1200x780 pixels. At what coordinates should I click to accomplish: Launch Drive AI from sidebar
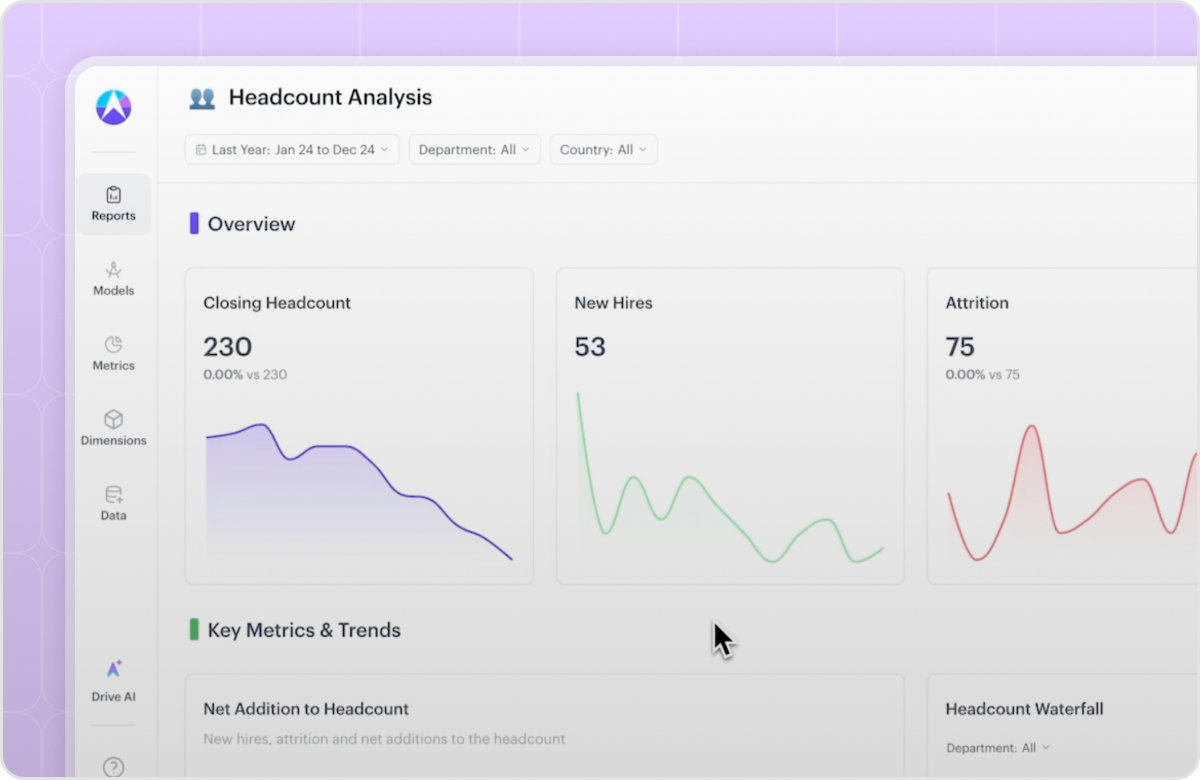point(113,681)
